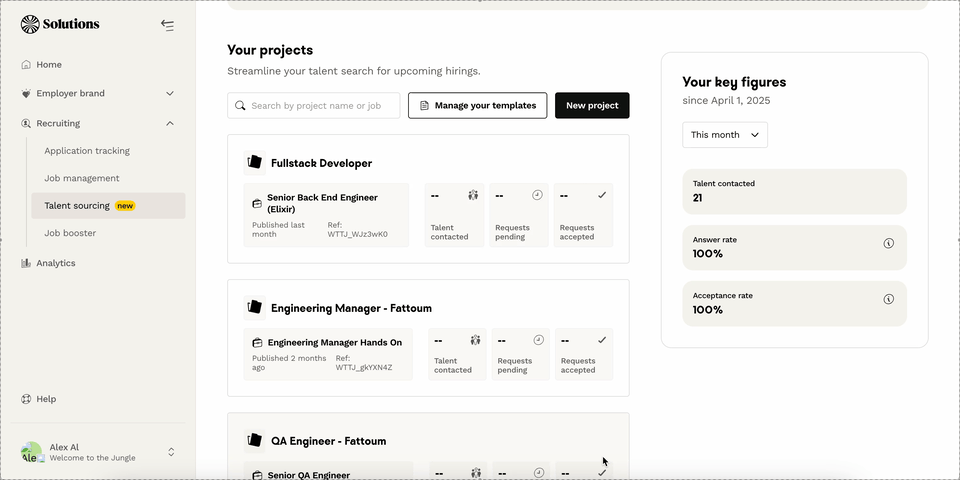Click the Manage your templates button

(477, 105)
